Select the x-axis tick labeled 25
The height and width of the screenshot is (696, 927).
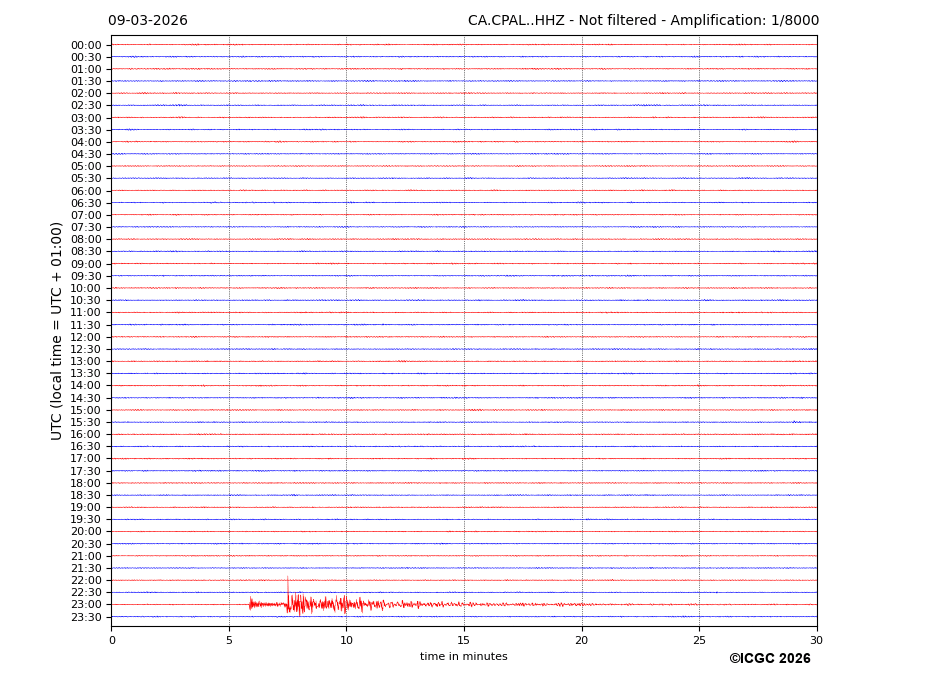point(699,640)
